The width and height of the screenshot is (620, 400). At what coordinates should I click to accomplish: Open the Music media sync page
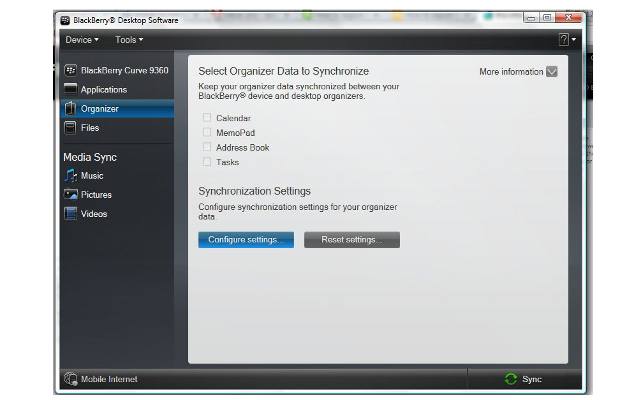click(117, 175)
